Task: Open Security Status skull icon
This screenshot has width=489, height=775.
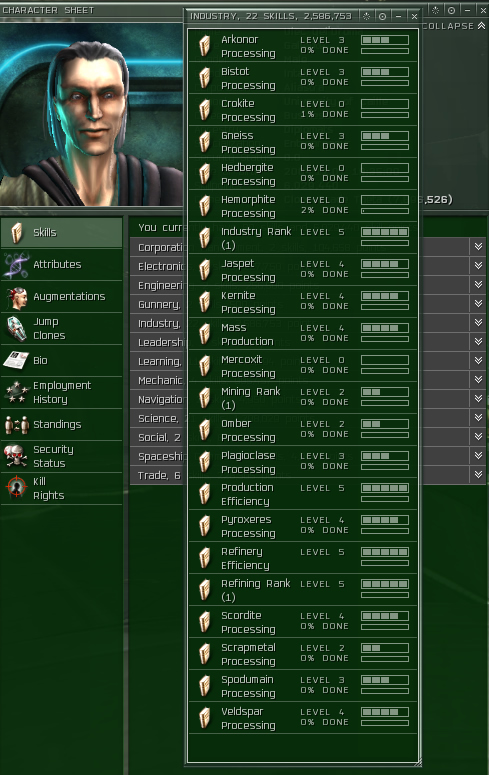Action: [16, 456]
